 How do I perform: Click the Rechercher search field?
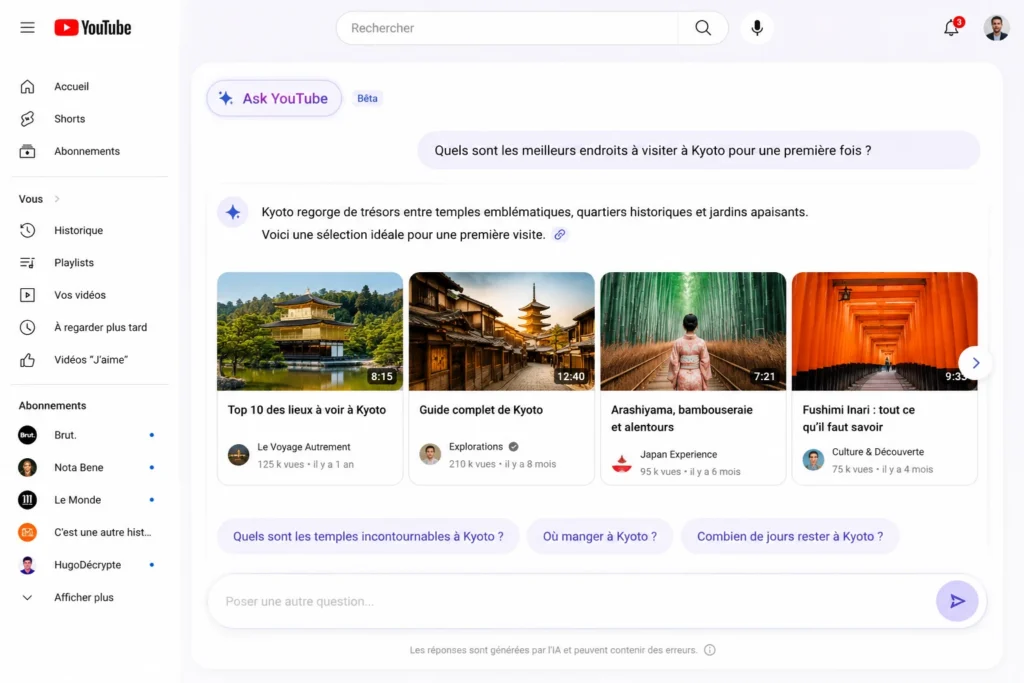(507, 28)
